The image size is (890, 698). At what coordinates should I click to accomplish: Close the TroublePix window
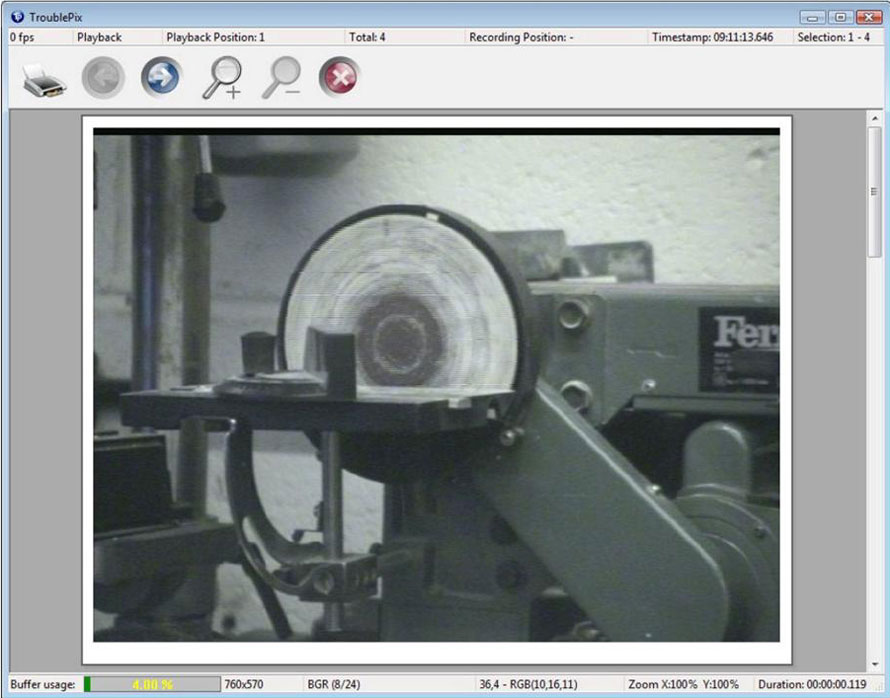point(868,18)
